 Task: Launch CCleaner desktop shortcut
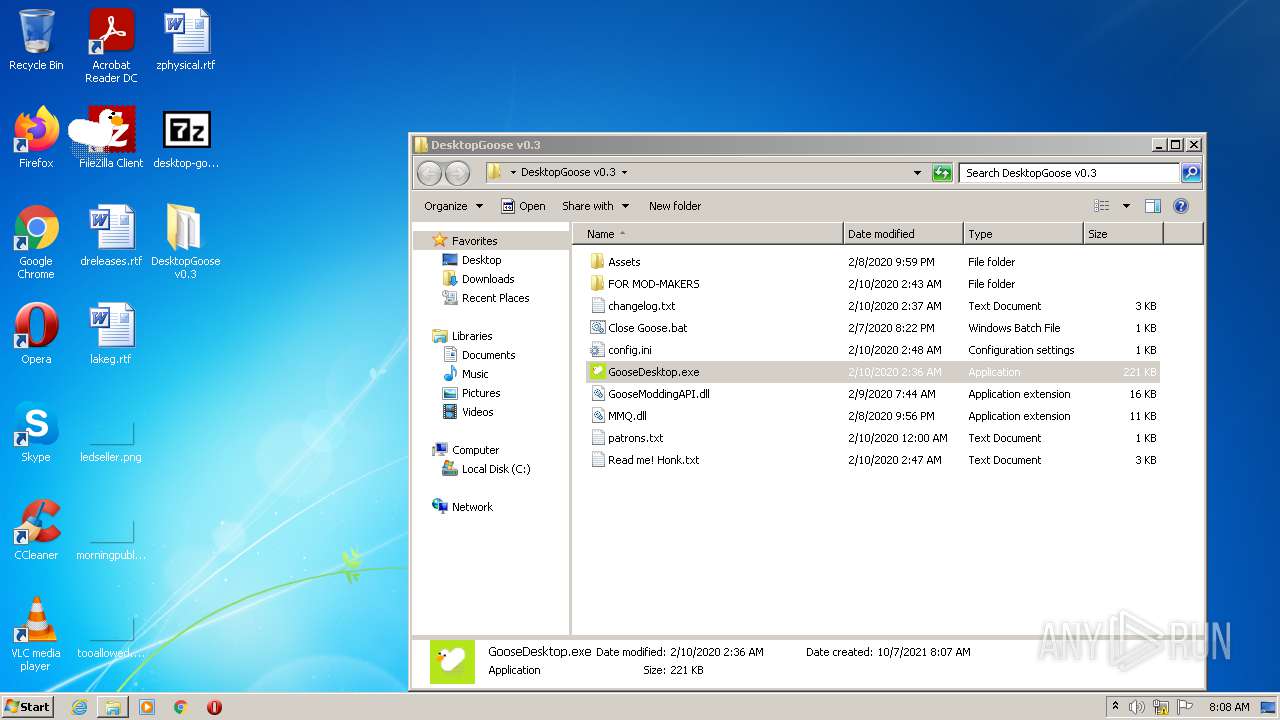pos(36,530)
